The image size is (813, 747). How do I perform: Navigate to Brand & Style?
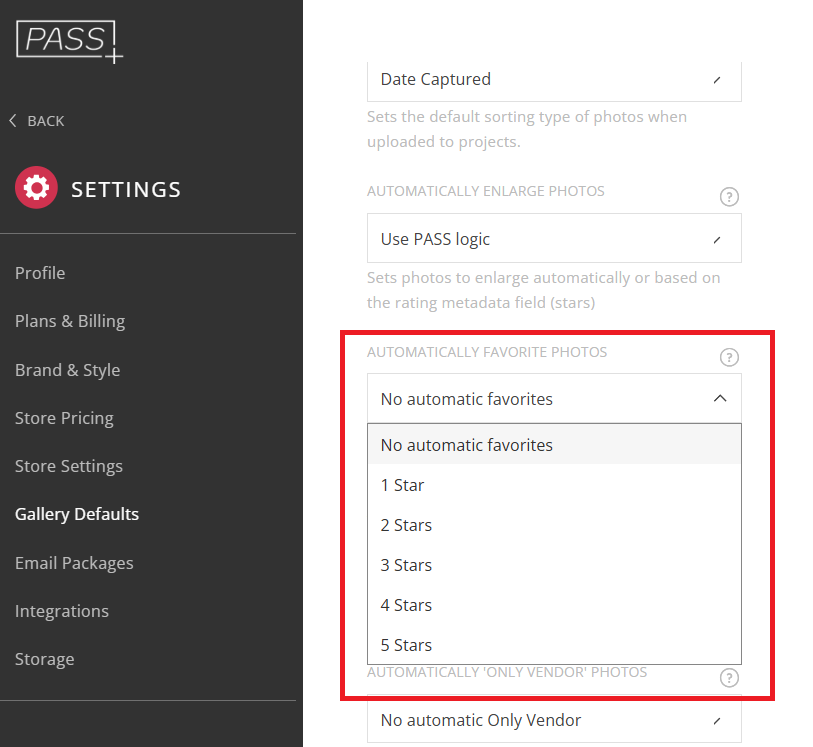pos(67,370)
